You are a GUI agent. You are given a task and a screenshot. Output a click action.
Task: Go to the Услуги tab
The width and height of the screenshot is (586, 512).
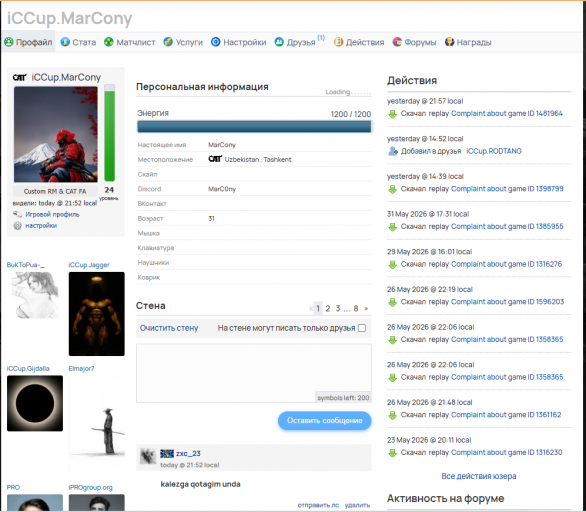(183, 42)
